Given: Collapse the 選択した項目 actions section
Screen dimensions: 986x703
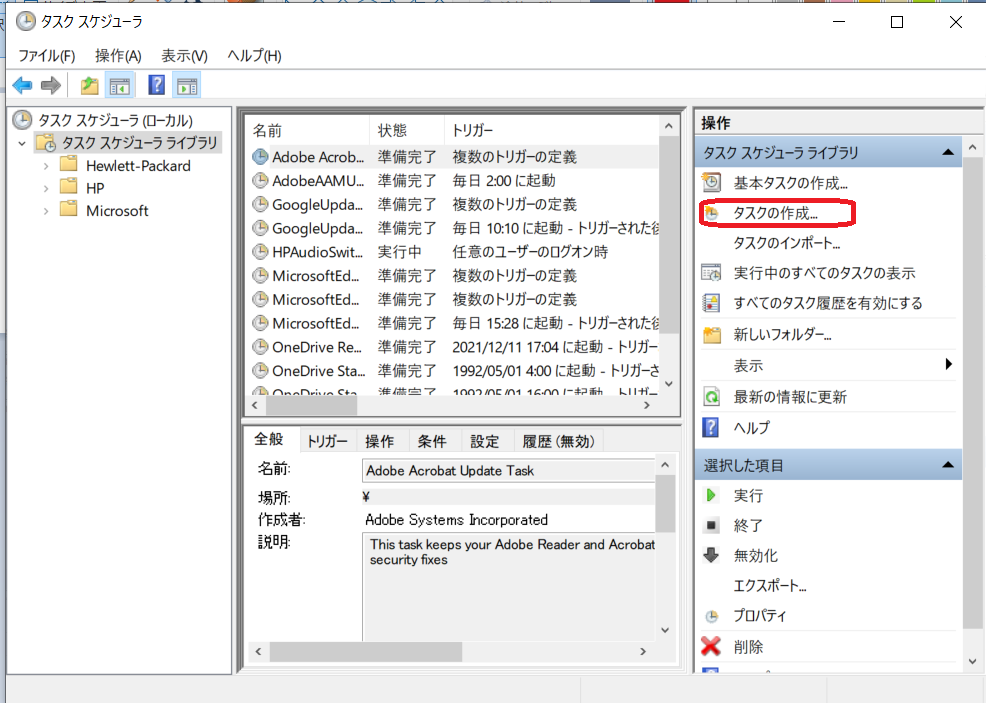Looking at the screenshot, I should pyautogui.click(x=946, y=465).
